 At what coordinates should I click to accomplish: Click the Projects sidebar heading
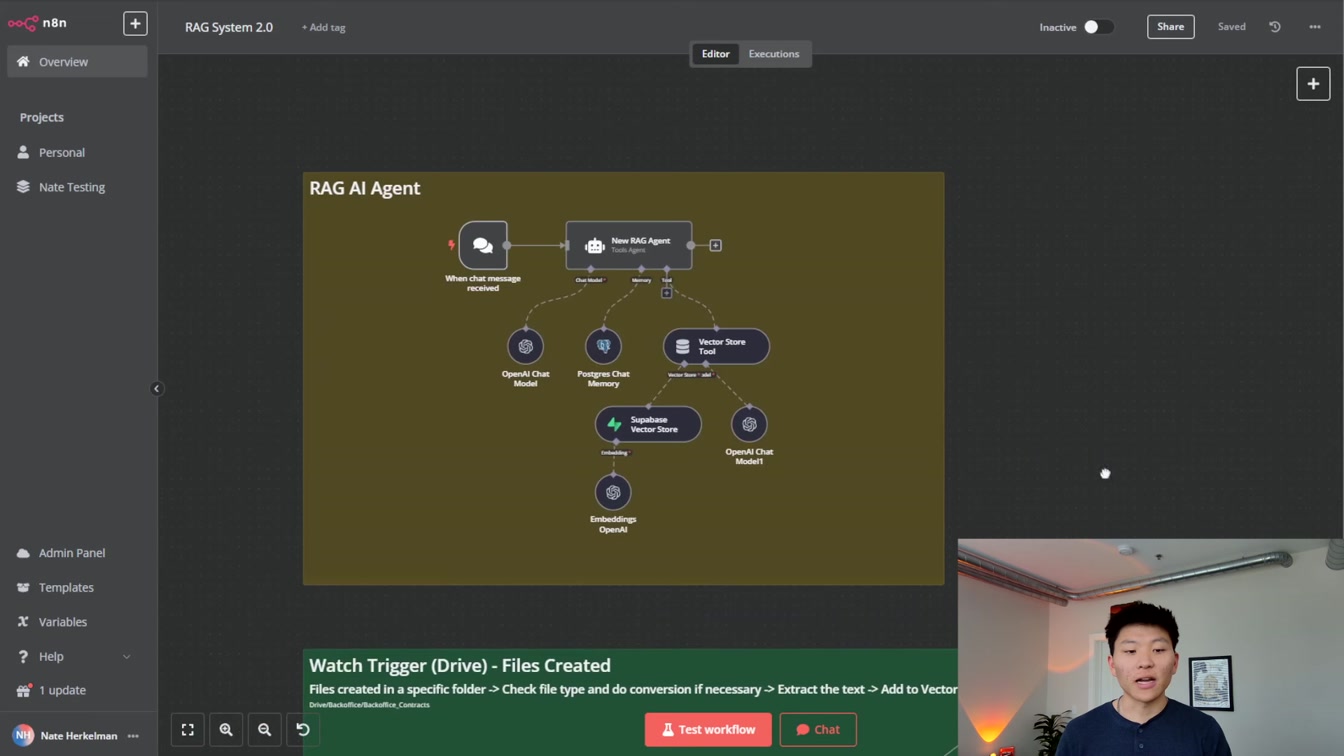(42, 117)
